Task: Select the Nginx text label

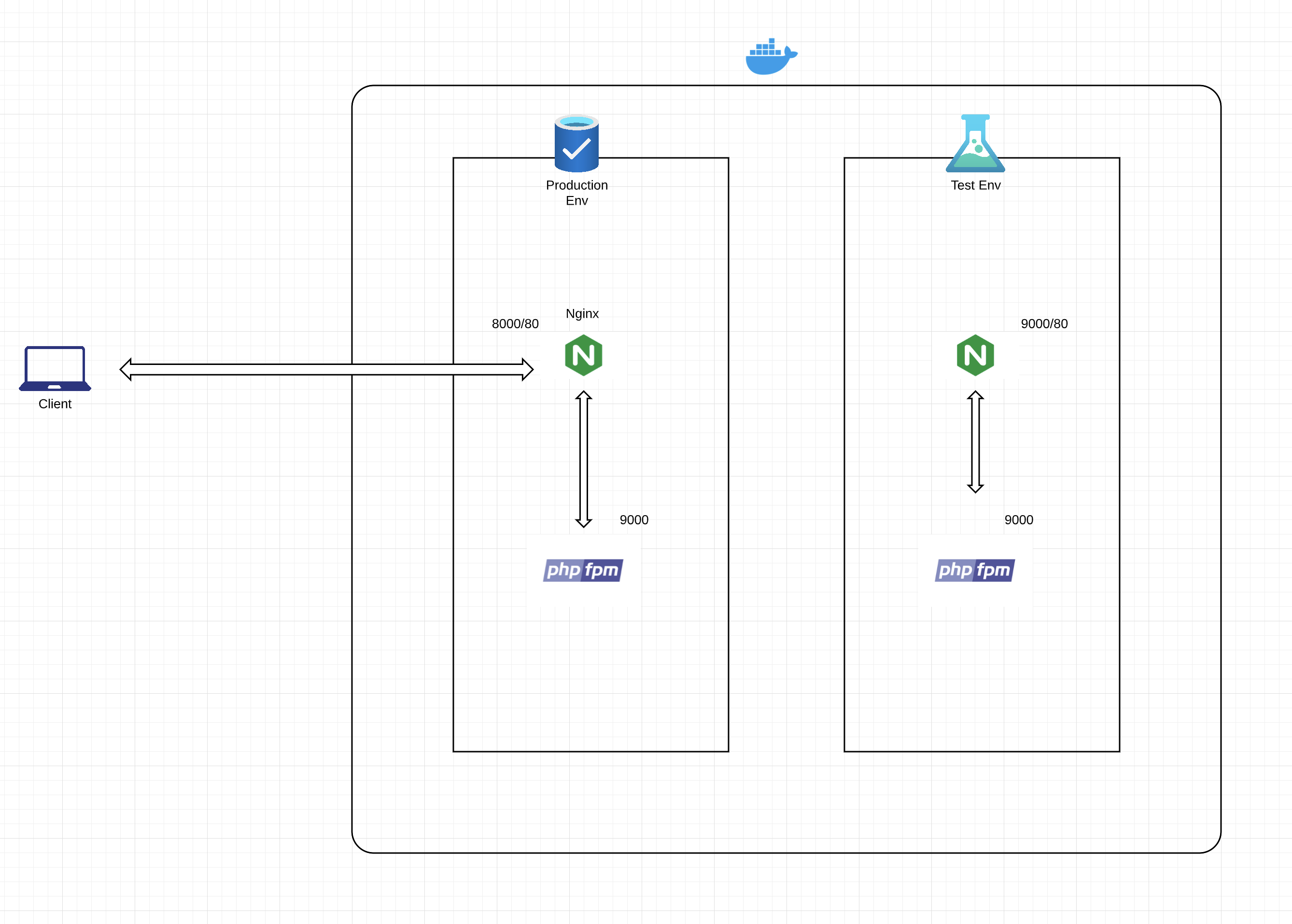Action: pyautogui.click(x=582, y=313)
